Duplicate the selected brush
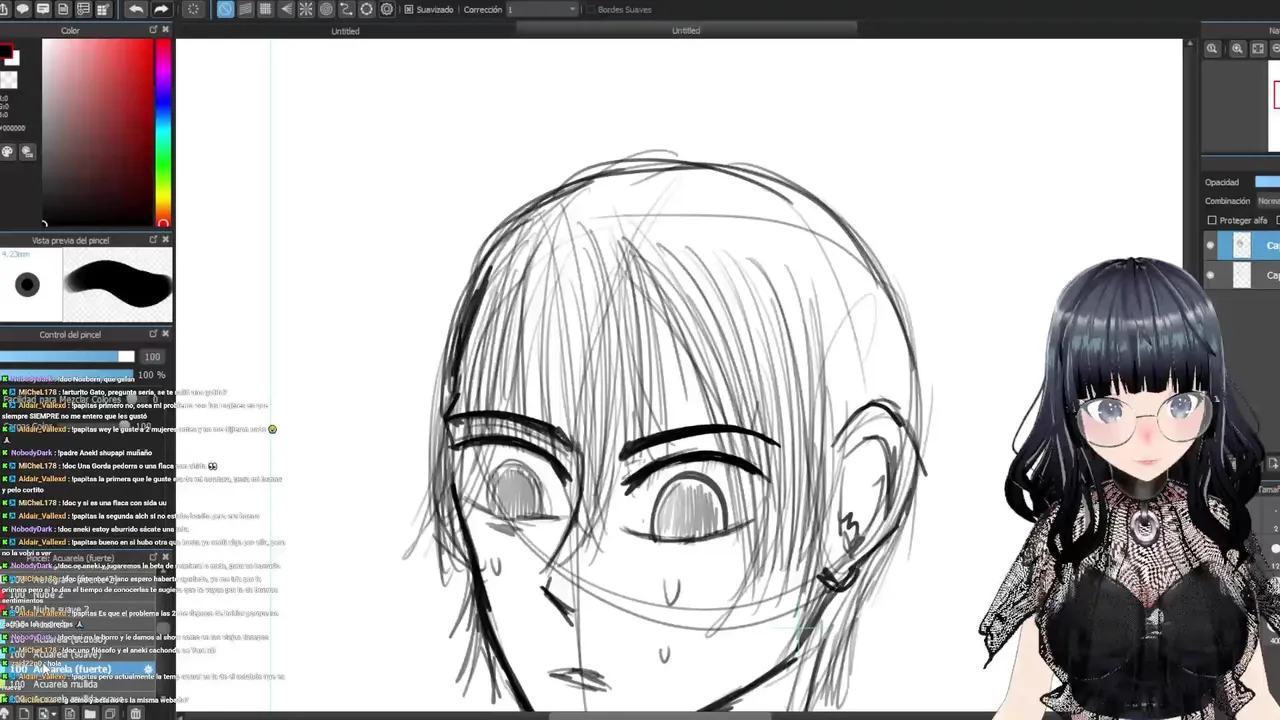 coord(110,713)
